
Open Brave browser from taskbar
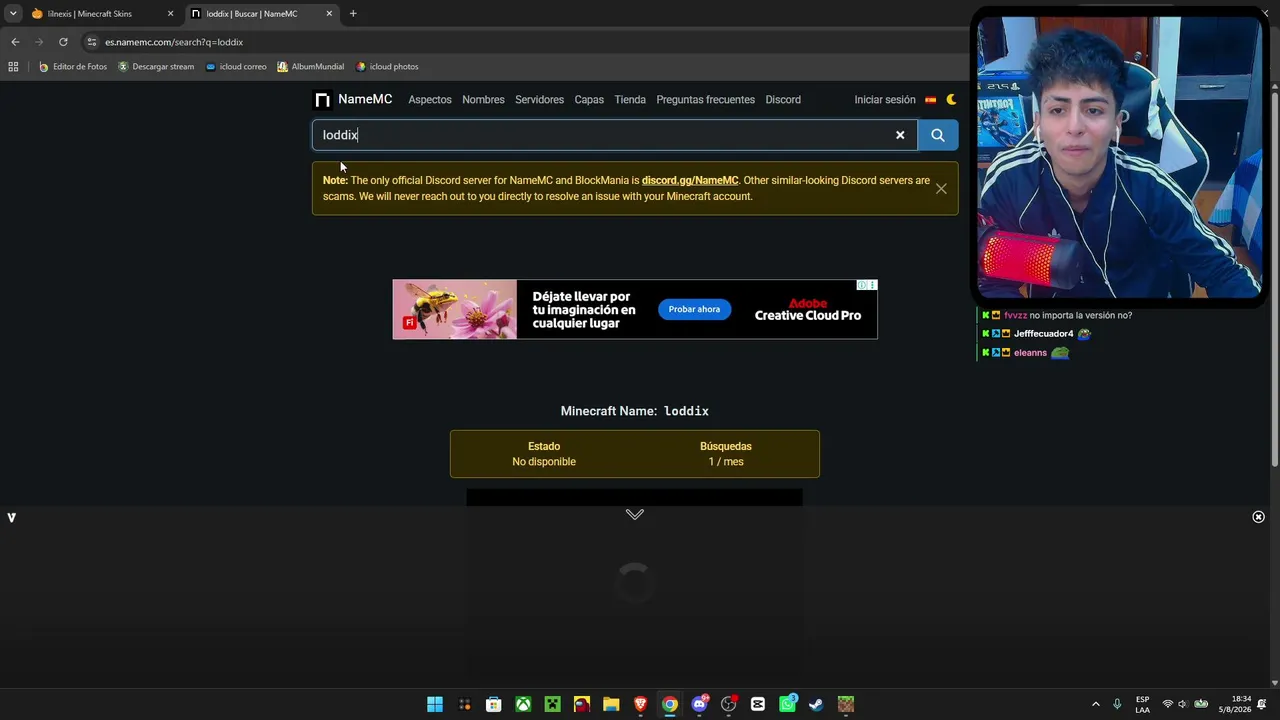pos(640,704)
